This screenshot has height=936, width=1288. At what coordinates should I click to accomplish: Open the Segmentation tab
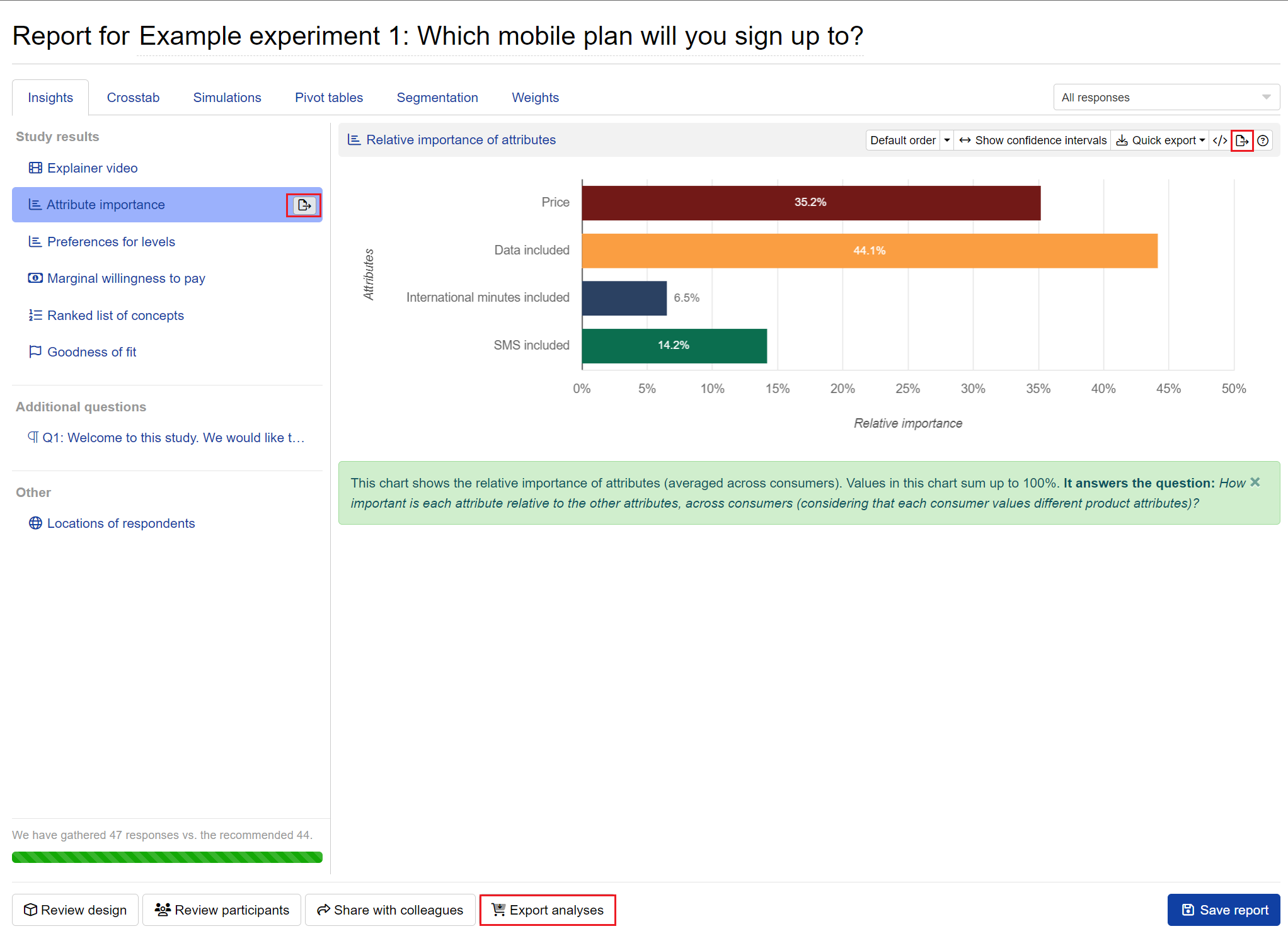pyautogui.click(x=437, y=97)
